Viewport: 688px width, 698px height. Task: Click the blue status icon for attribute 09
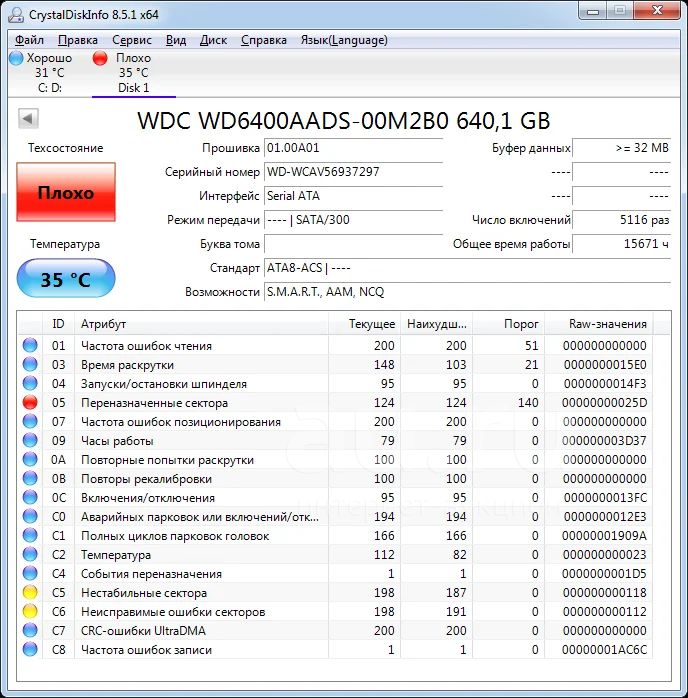click(30, 440)
